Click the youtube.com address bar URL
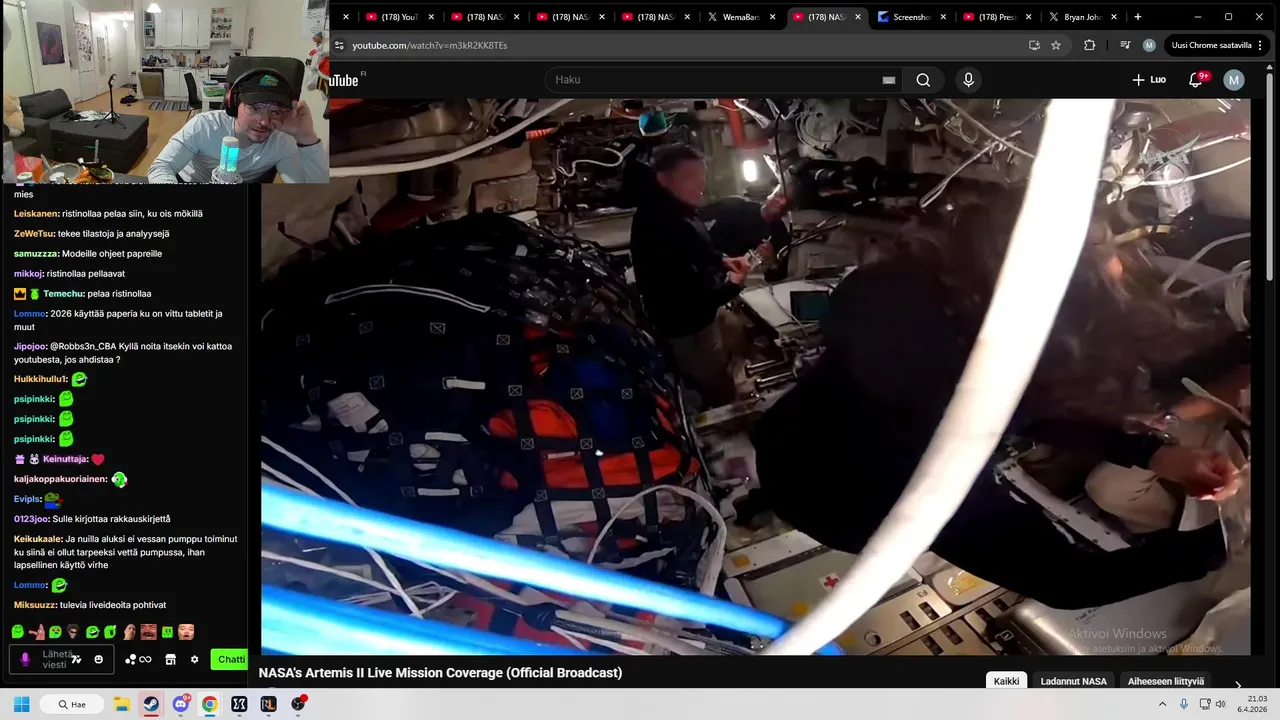 pyautogui.click(x=430, y=45)
